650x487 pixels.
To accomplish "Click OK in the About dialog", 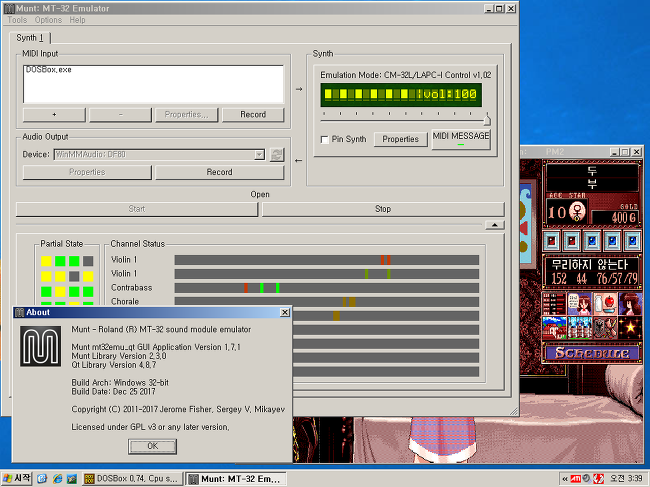I will pyautogui.click(x=153, y=446).
